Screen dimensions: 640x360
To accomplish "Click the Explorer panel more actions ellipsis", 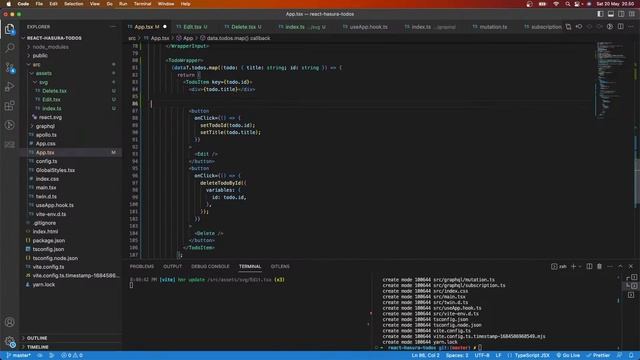I will (113, 27).
